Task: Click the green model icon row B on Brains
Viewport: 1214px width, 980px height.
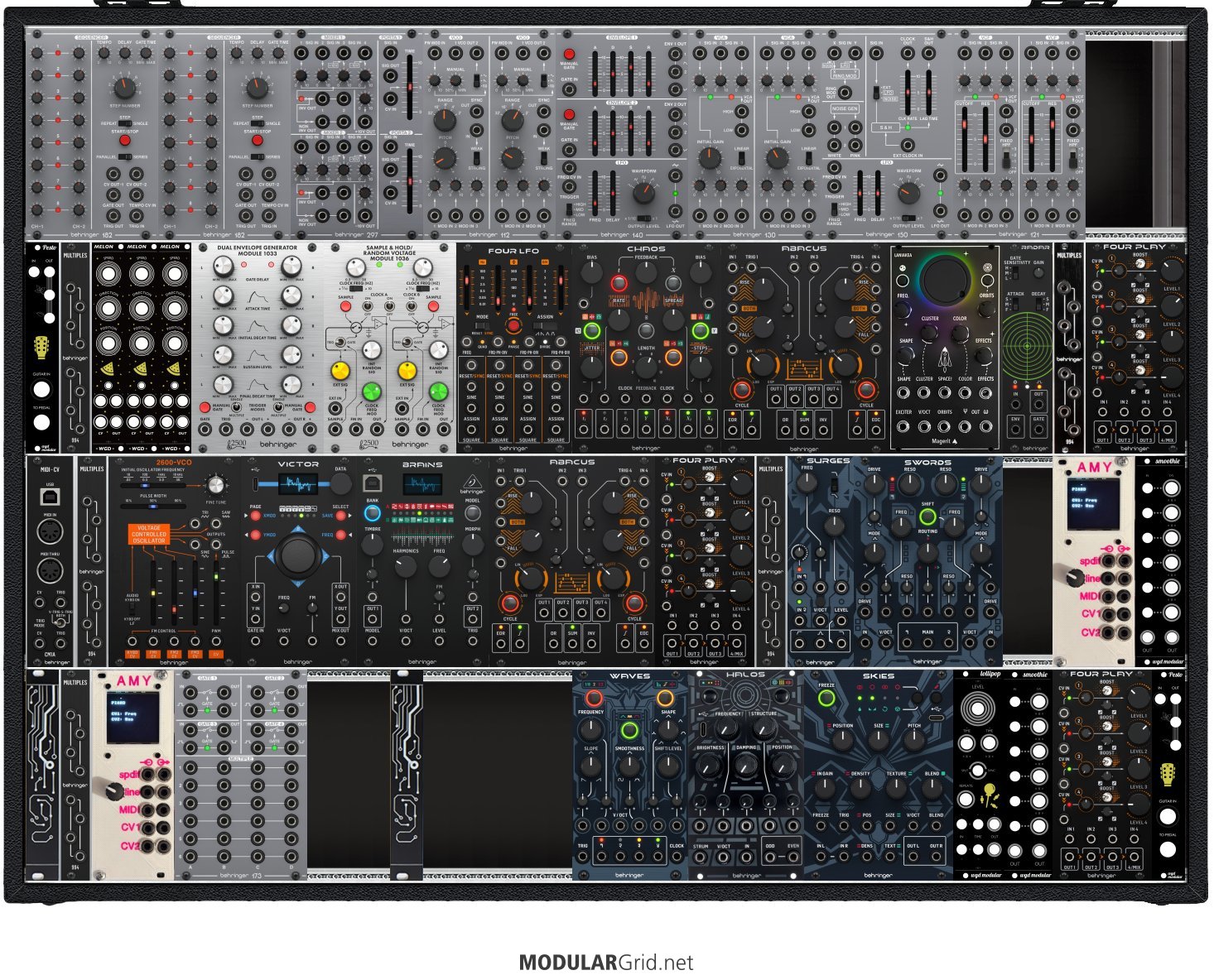Action: [x=422, y=521]
